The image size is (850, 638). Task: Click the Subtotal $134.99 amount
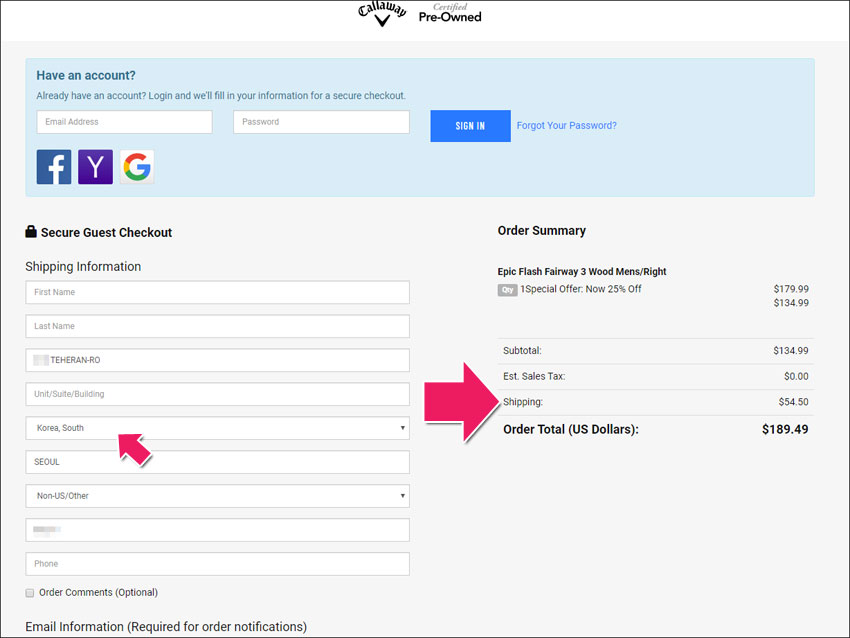[791, 351]
